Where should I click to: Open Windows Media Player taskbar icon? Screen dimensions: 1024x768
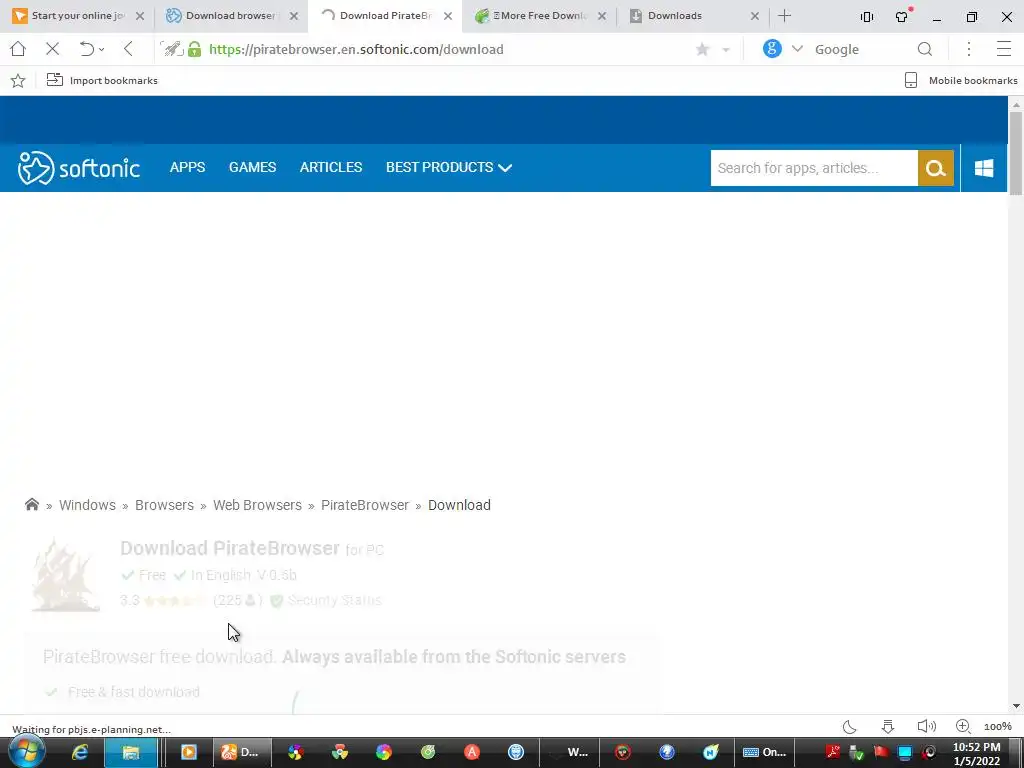pyautogui.click(x=189, y=752)
